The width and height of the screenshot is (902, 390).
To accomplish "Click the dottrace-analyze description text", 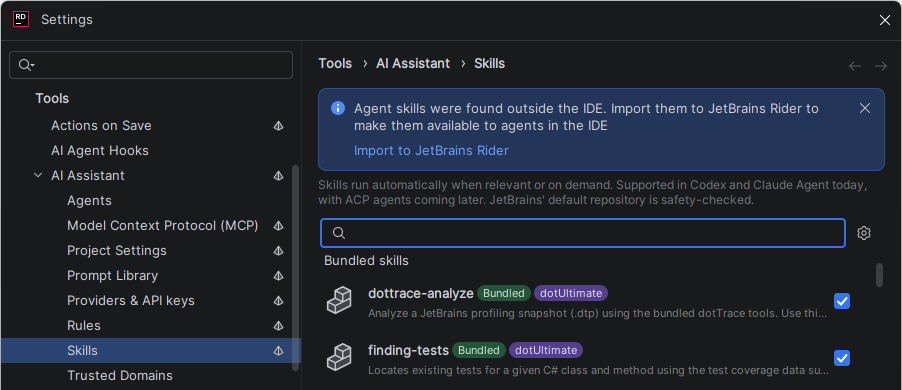I will [x=598, y=314].
